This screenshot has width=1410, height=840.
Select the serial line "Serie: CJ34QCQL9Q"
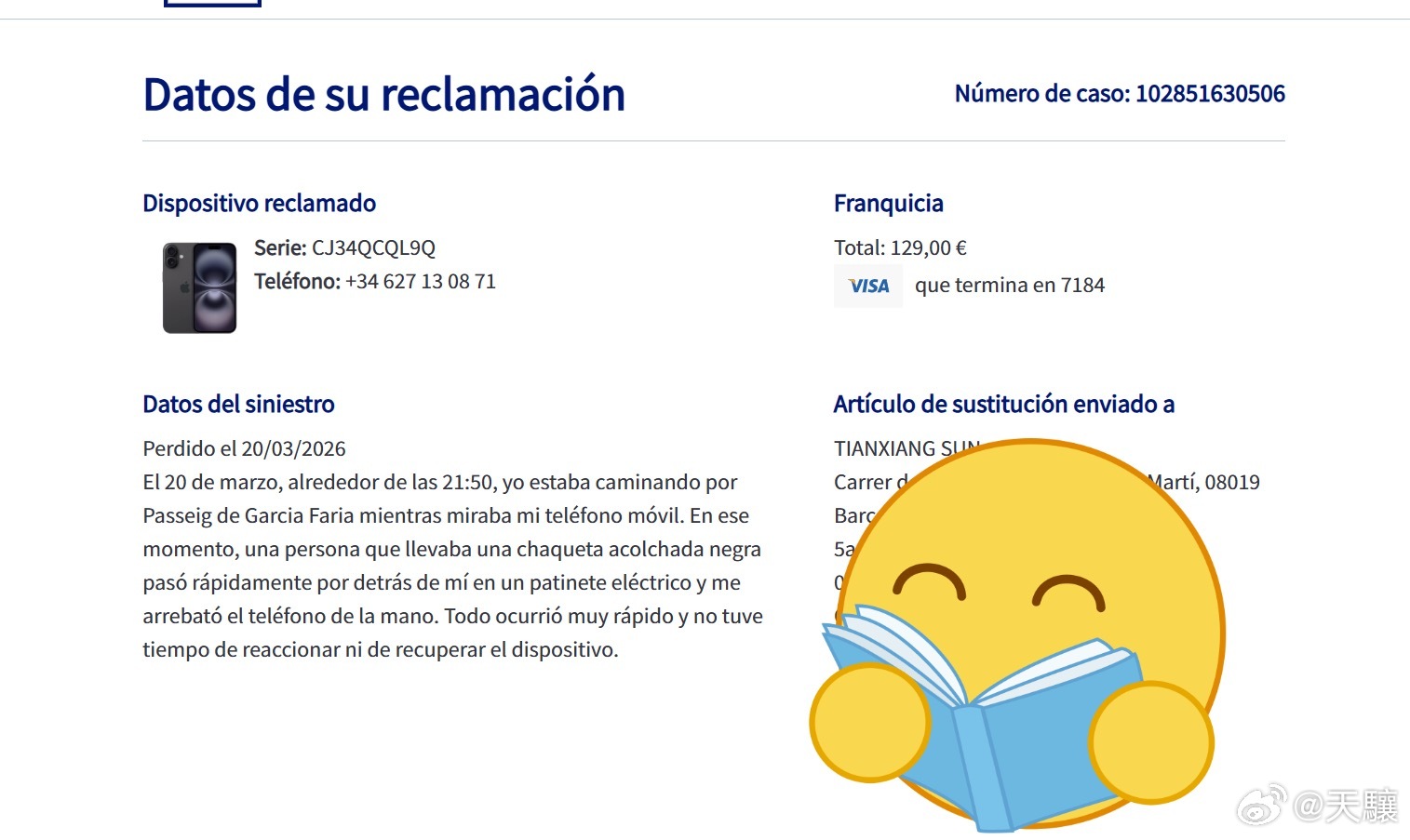(345, 247)
